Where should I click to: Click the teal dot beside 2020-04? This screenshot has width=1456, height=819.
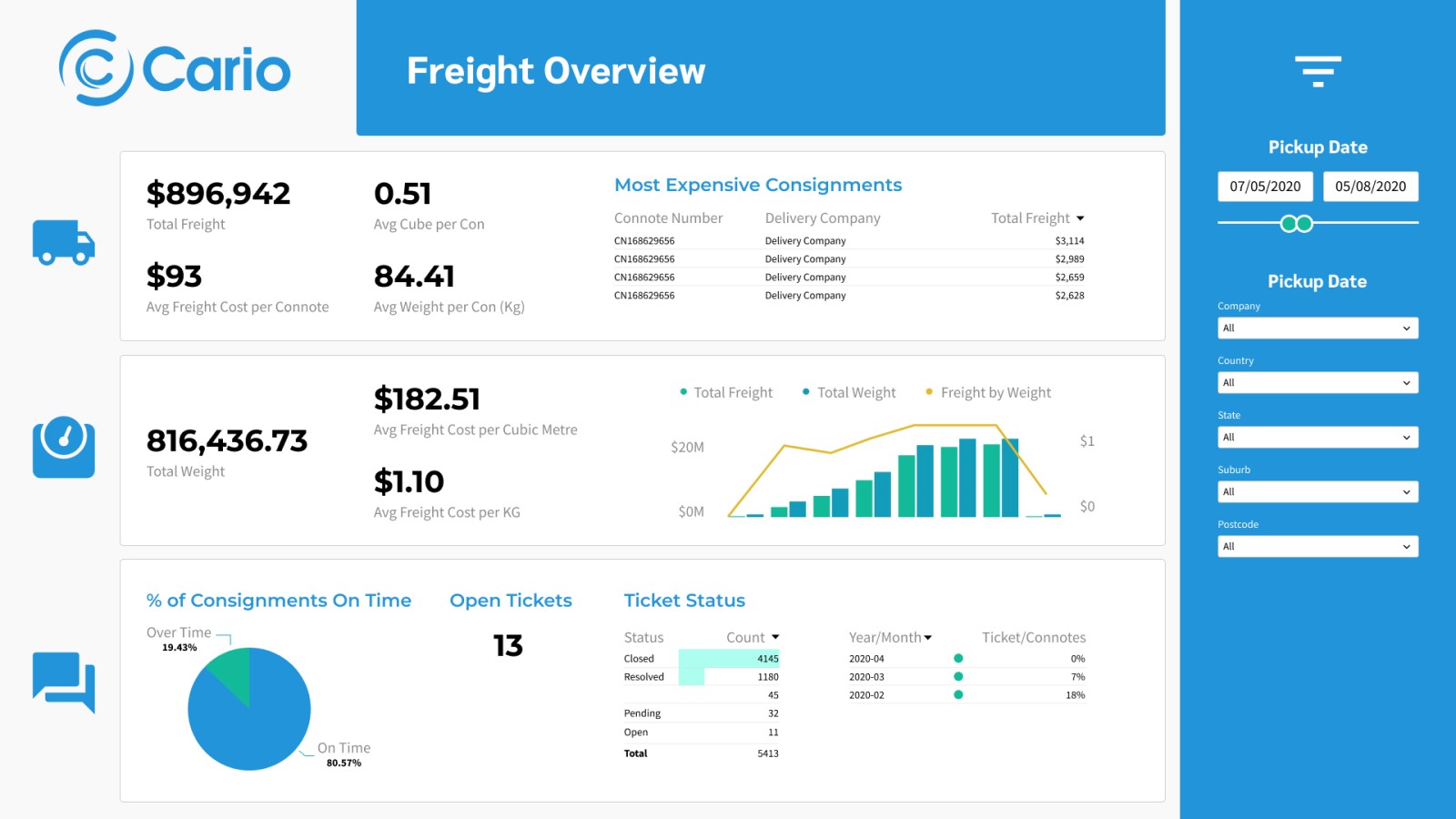point(957,658)
